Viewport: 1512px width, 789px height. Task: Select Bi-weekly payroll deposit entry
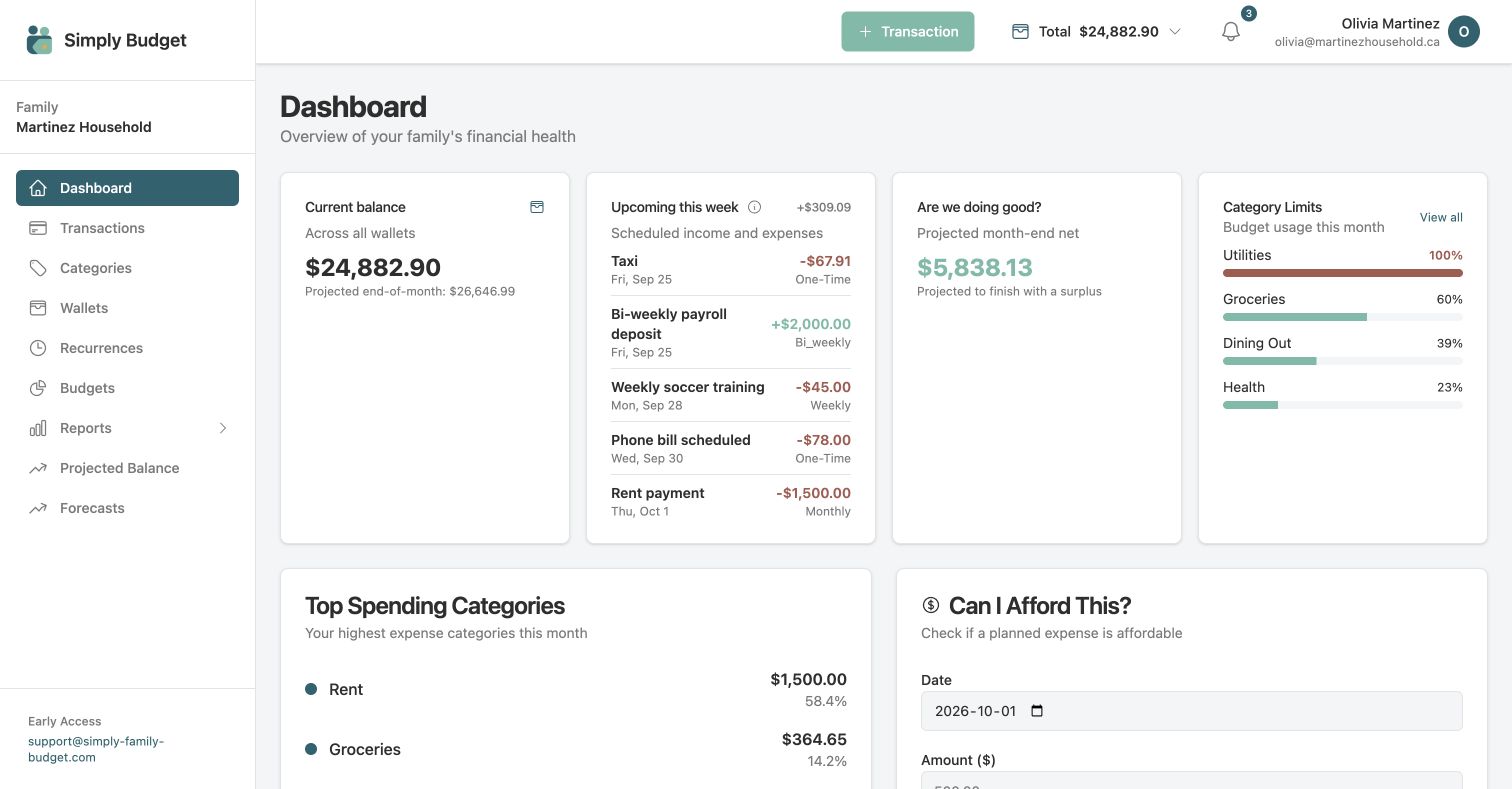pyautogui.click(x=731, y=332)
